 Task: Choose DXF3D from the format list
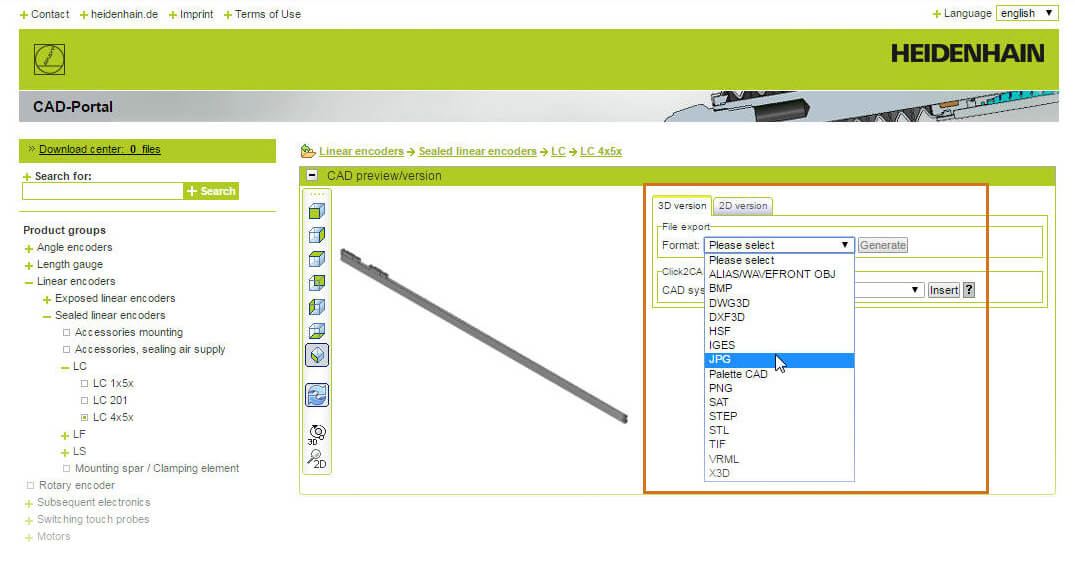(779, 317)
